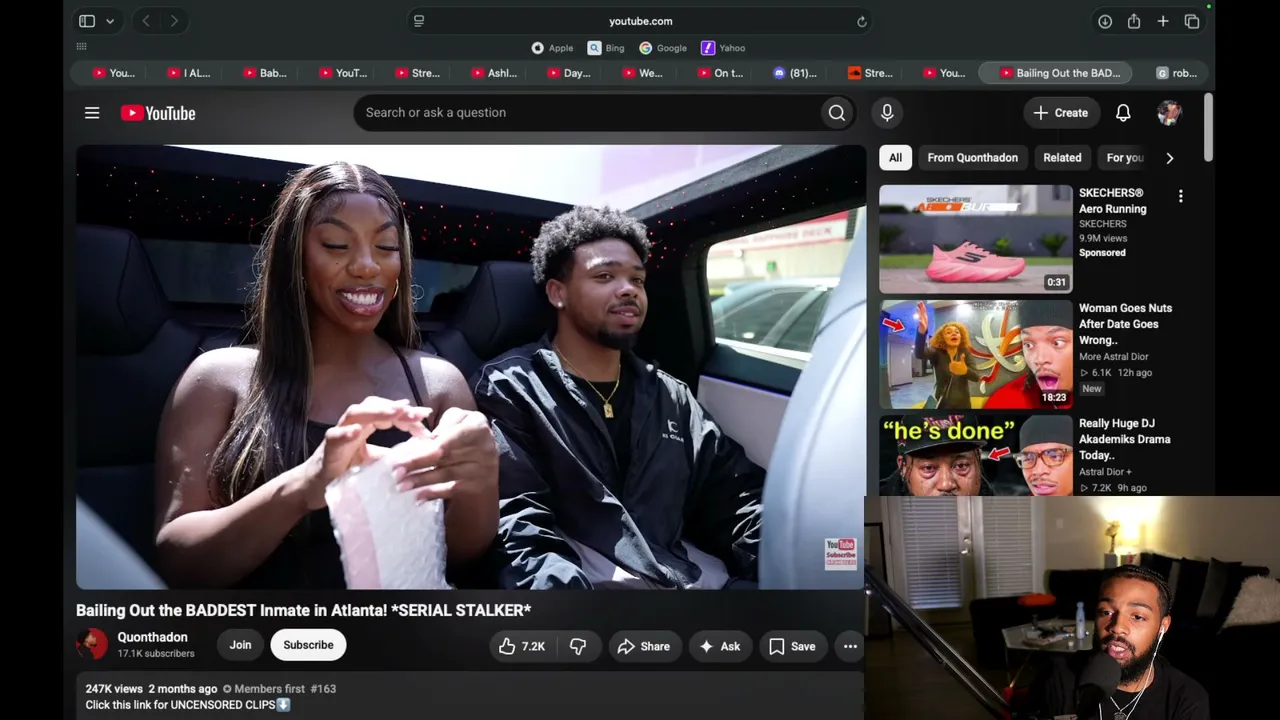The image size is (1280, 720).
Task: Open the Create menu
Action: click(x=1061, y=113)
